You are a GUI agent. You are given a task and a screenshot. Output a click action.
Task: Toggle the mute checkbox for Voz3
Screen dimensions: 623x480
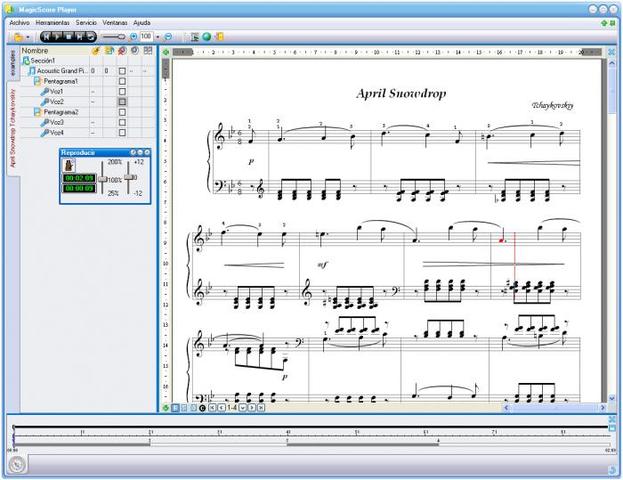click(122, 122)
